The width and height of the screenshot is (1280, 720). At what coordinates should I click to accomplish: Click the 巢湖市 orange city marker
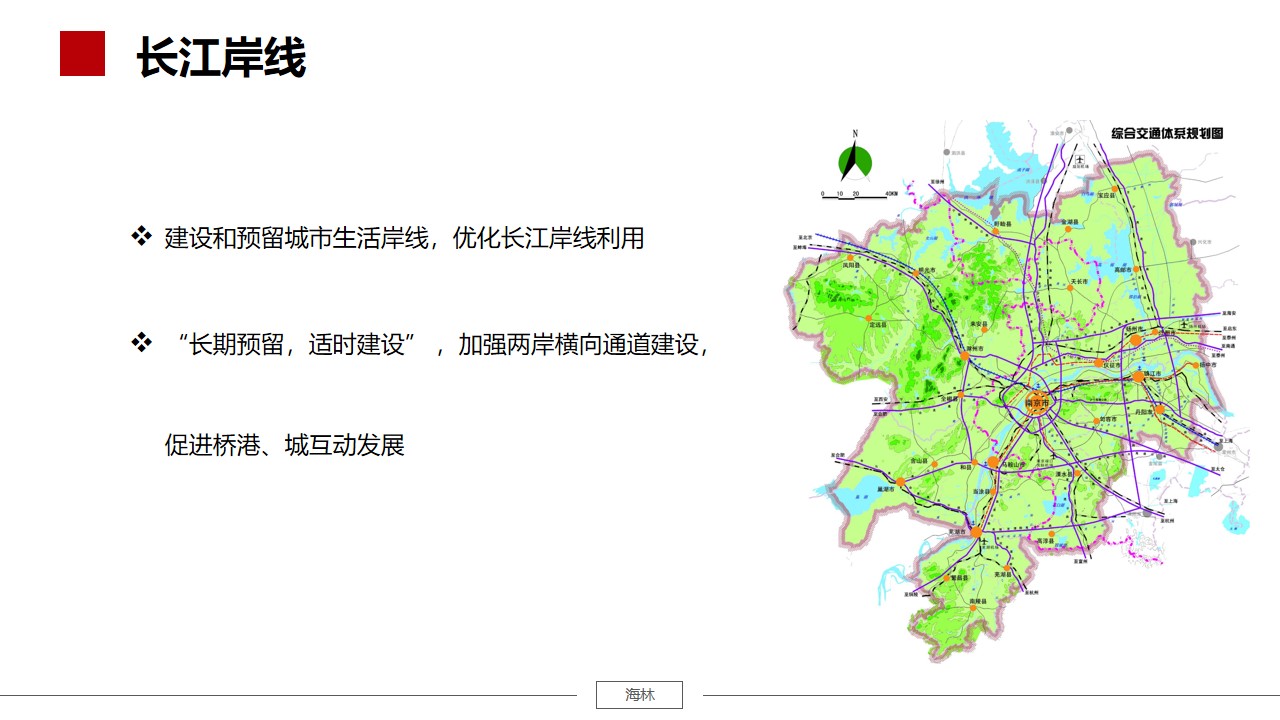coord(899,481)
